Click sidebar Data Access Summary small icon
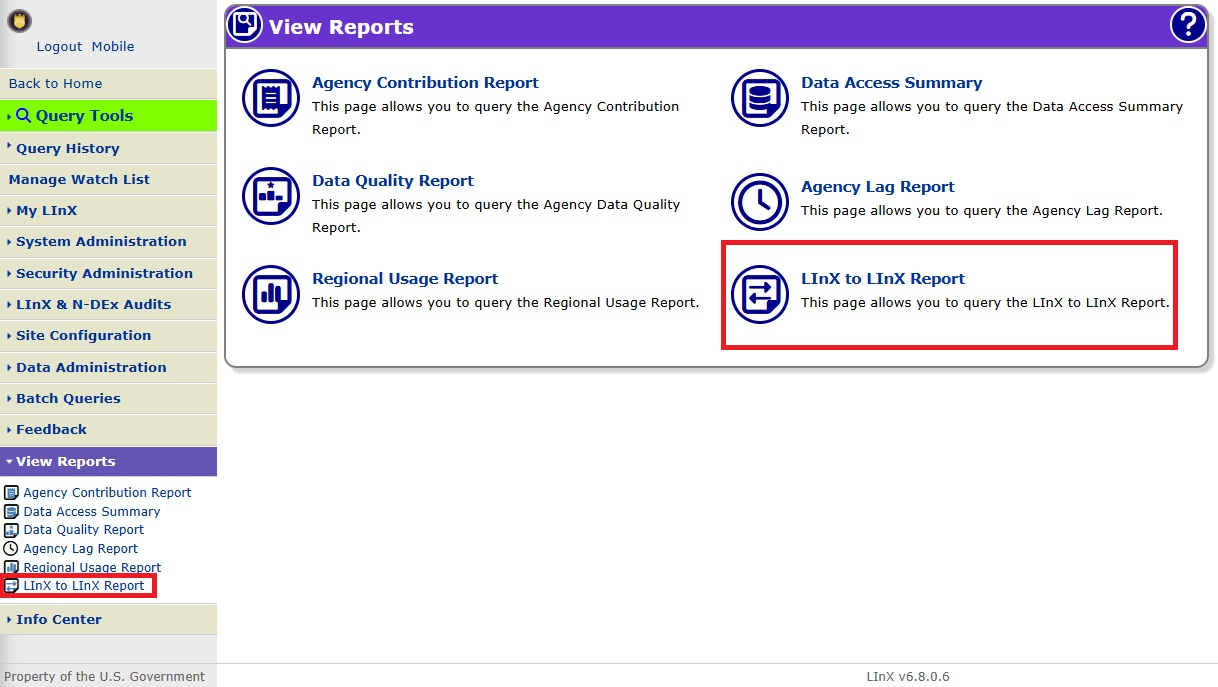This screenshot has height=687, width=1218. [x=12, y=511]
